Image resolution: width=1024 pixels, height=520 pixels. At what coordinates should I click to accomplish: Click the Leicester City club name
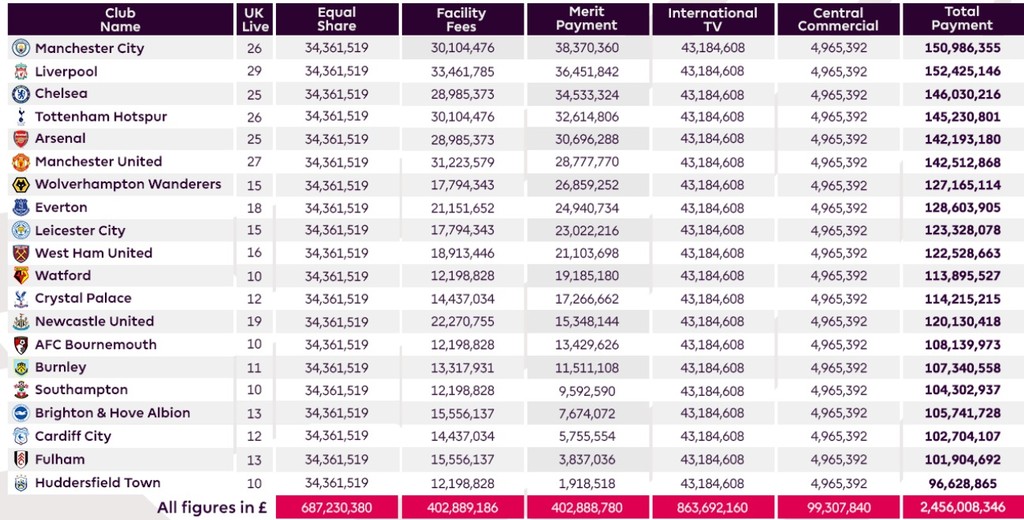[80, 231]
